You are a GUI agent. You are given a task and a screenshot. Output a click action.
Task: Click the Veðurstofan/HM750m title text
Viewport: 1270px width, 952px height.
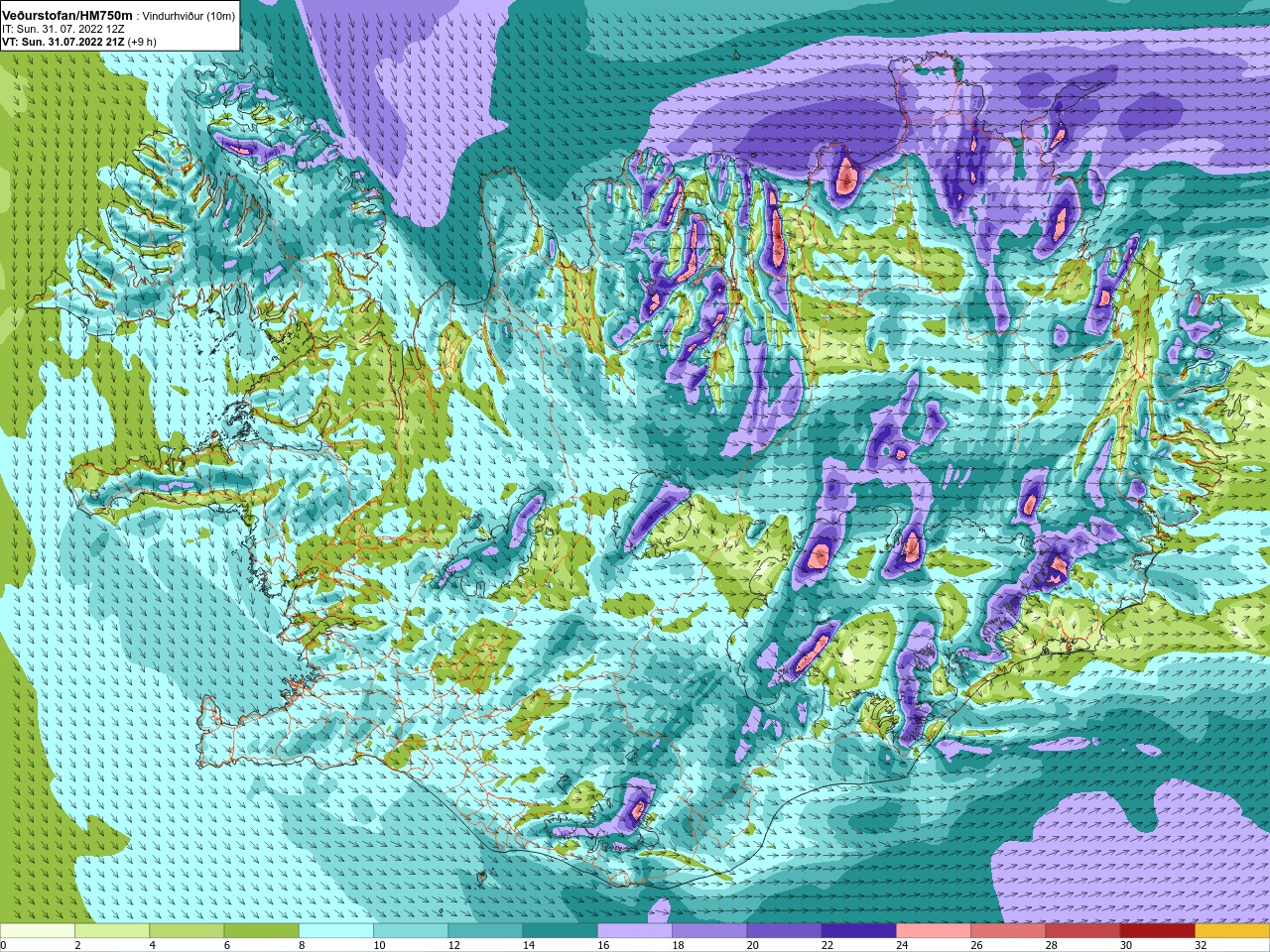[67, 15]
